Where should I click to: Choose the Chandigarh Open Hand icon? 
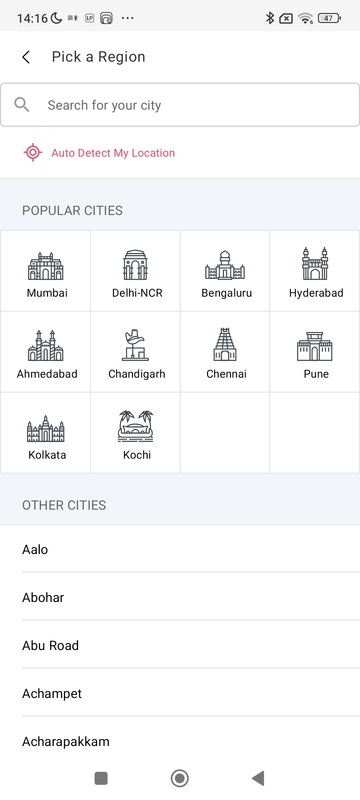(x=135, y=345)
